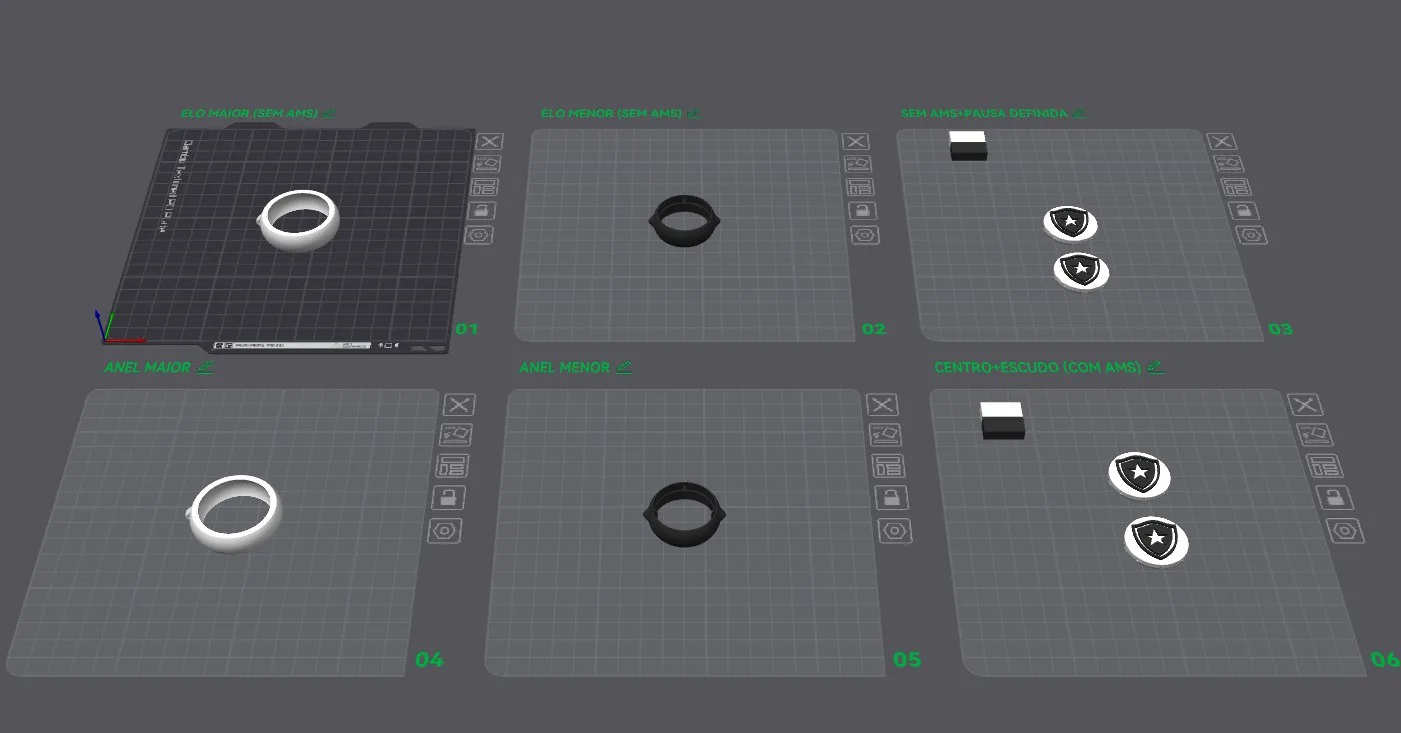Remove all objects from plate 03
This screenshot has height=733, width=1401.
click(1222, 141)
